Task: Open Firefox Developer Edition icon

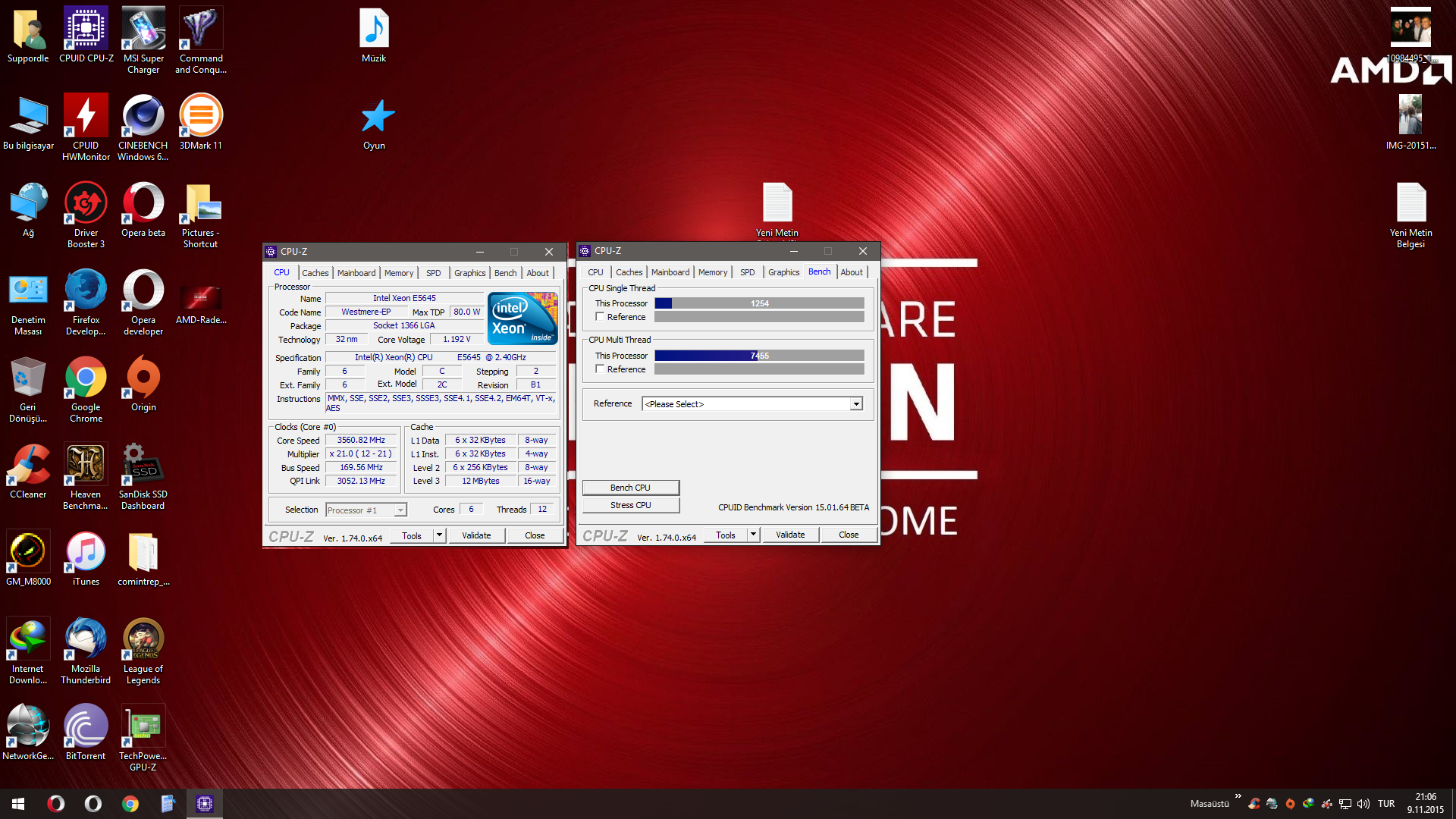Action: coord(86,302)
